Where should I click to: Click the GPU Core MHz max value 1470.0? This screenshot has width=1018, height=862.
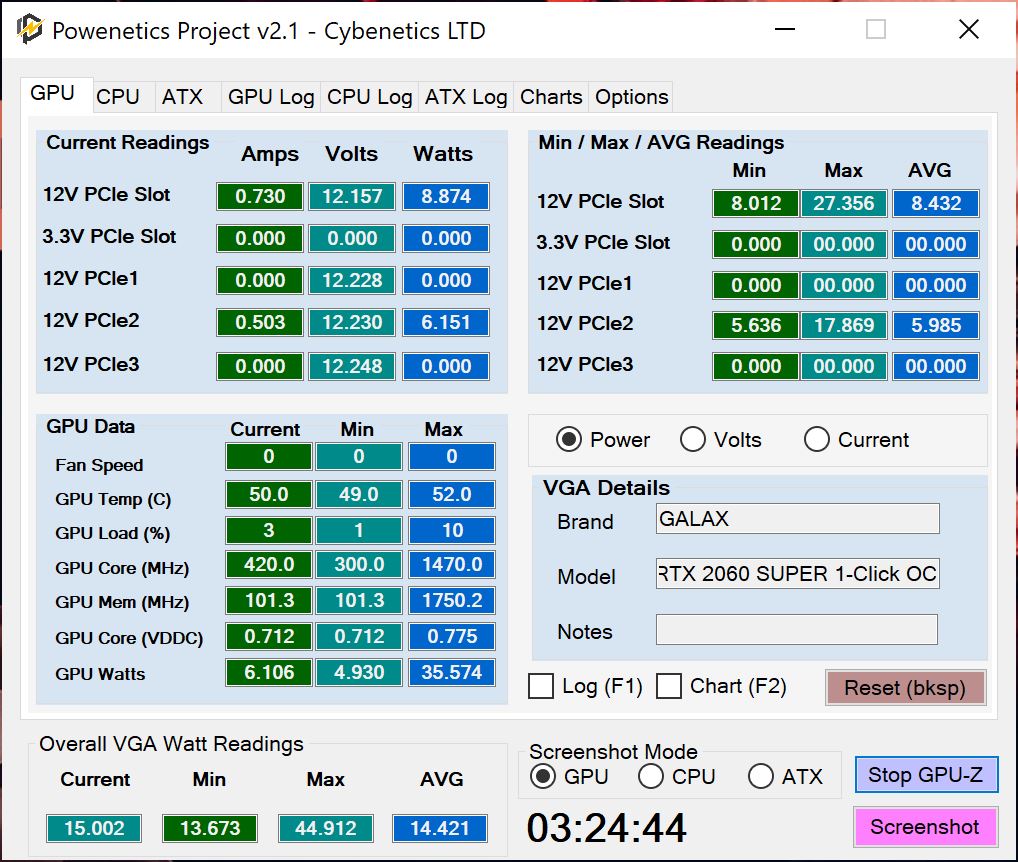pyautogui.click(x=452, y=564)
